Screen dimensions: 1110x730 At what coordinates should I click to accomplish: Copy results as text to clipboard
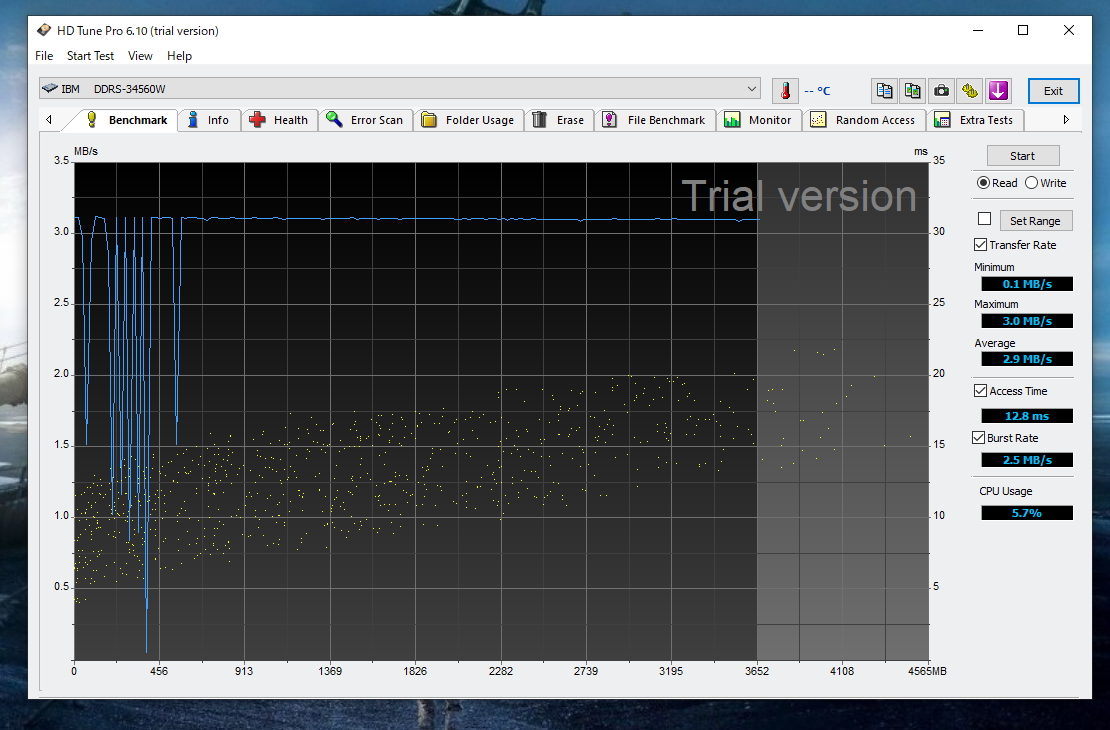(x=884, y=91)
